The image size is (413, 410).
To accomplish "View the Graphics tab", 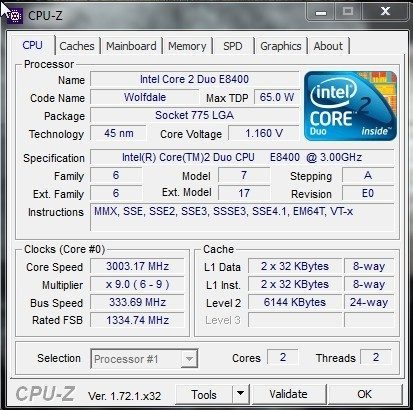I will coord(281,46).
